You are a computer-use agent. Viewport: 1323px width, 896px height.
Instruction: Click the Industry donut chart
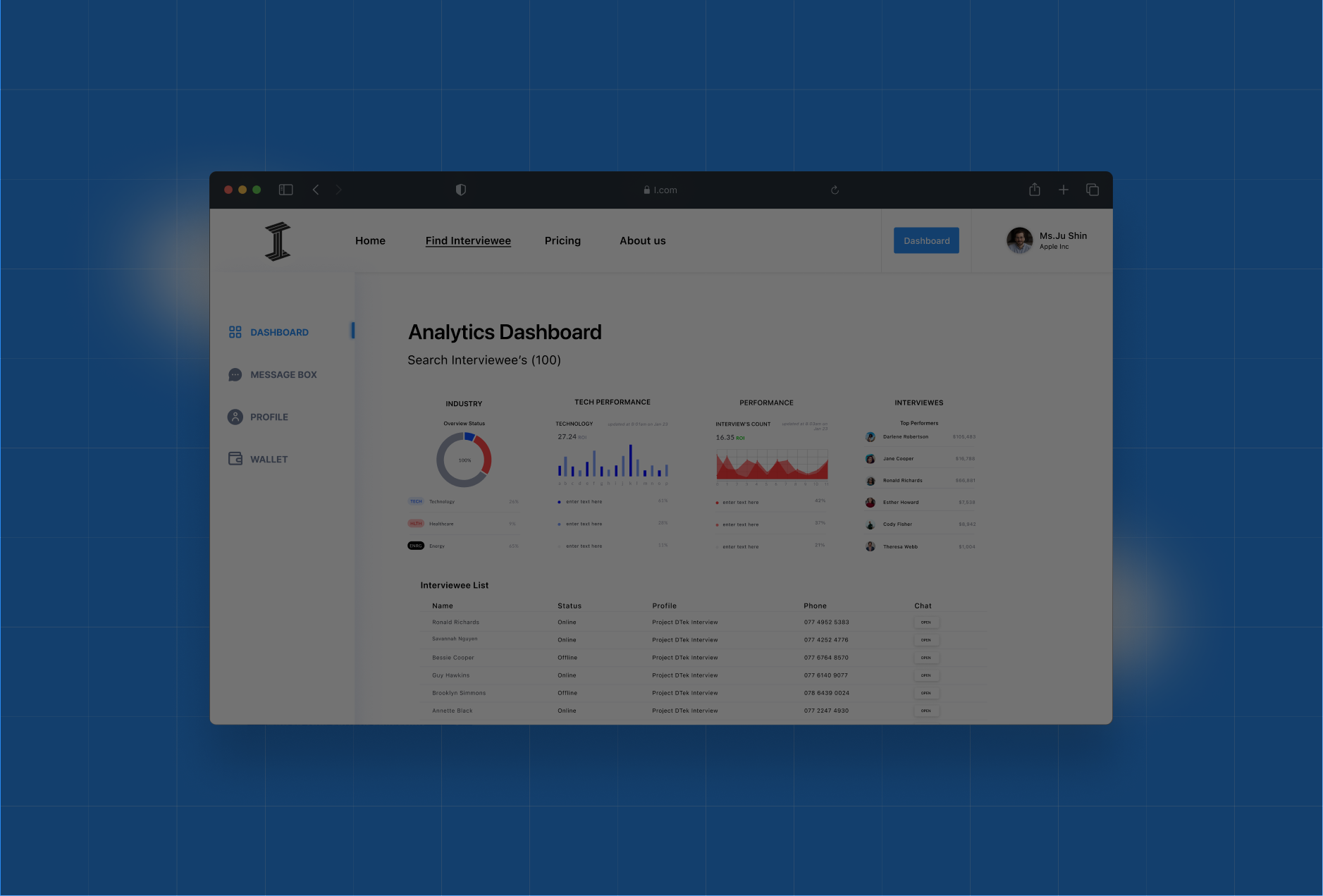point(464,460)
